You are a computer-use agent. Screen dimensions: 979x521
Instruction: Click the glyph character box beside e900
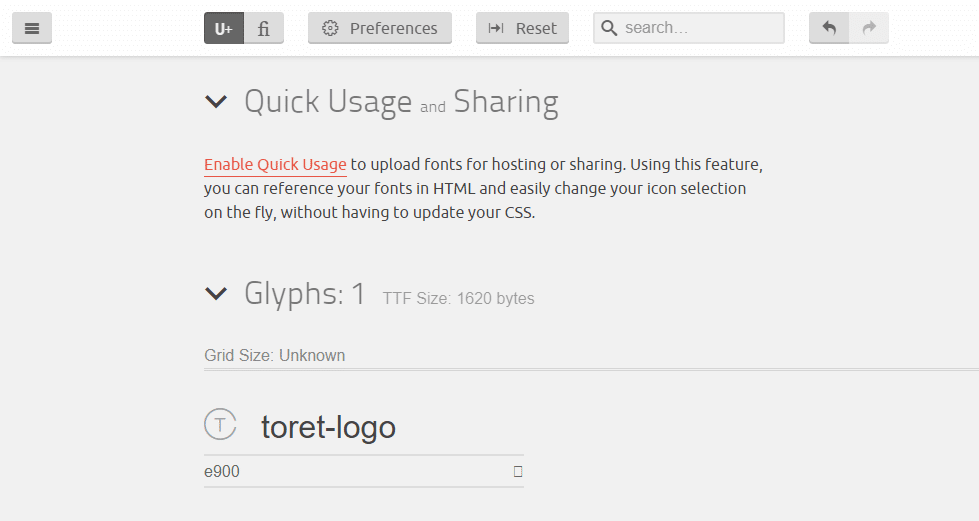coord(518,472)
